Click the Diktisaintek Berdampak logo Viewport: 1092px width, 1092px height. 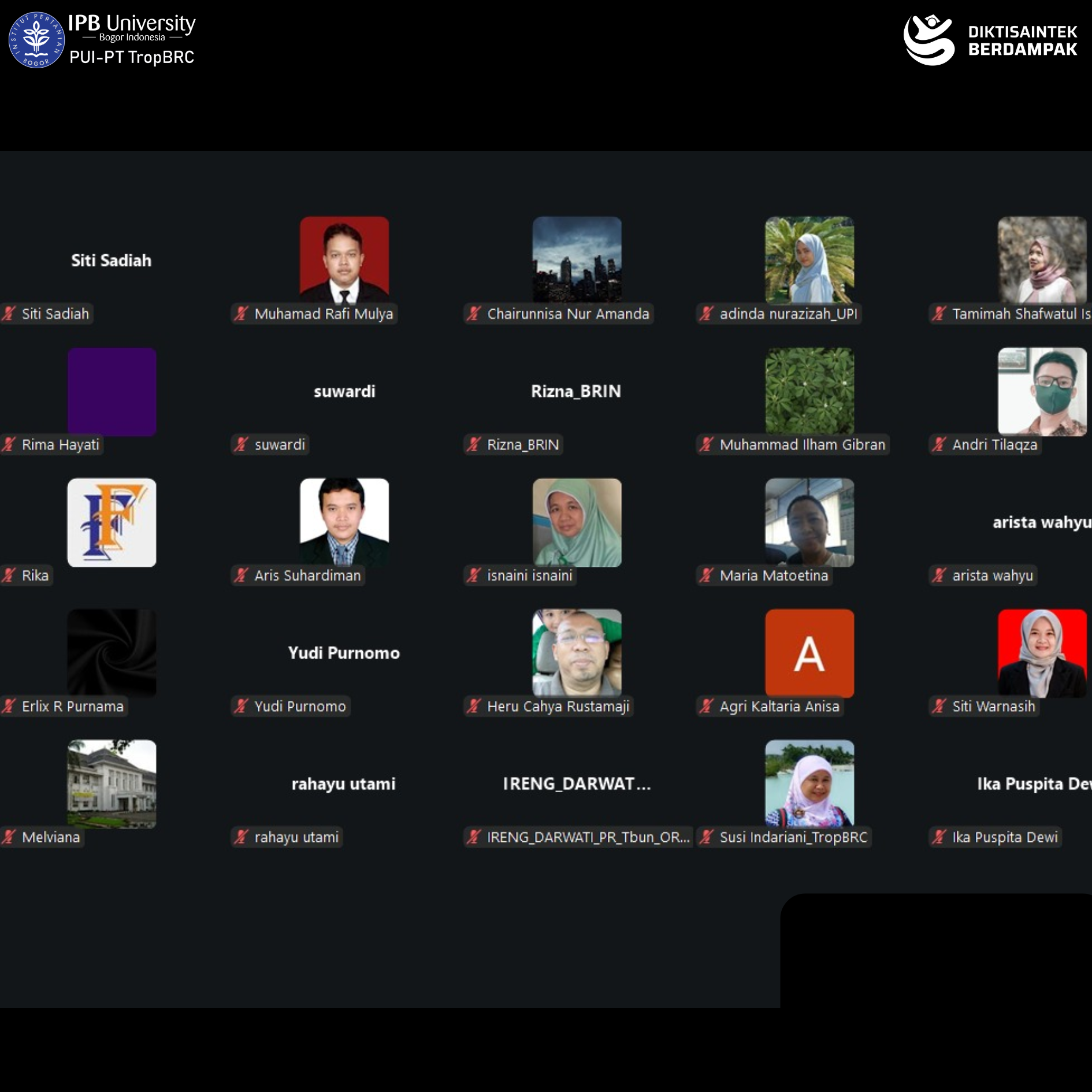[990, 40]
